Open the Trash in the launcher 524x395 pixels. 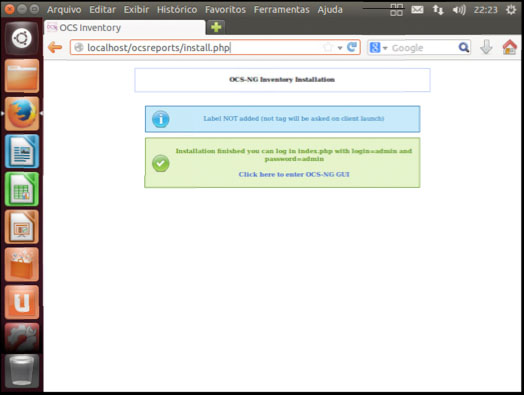[x=22, y=371]
